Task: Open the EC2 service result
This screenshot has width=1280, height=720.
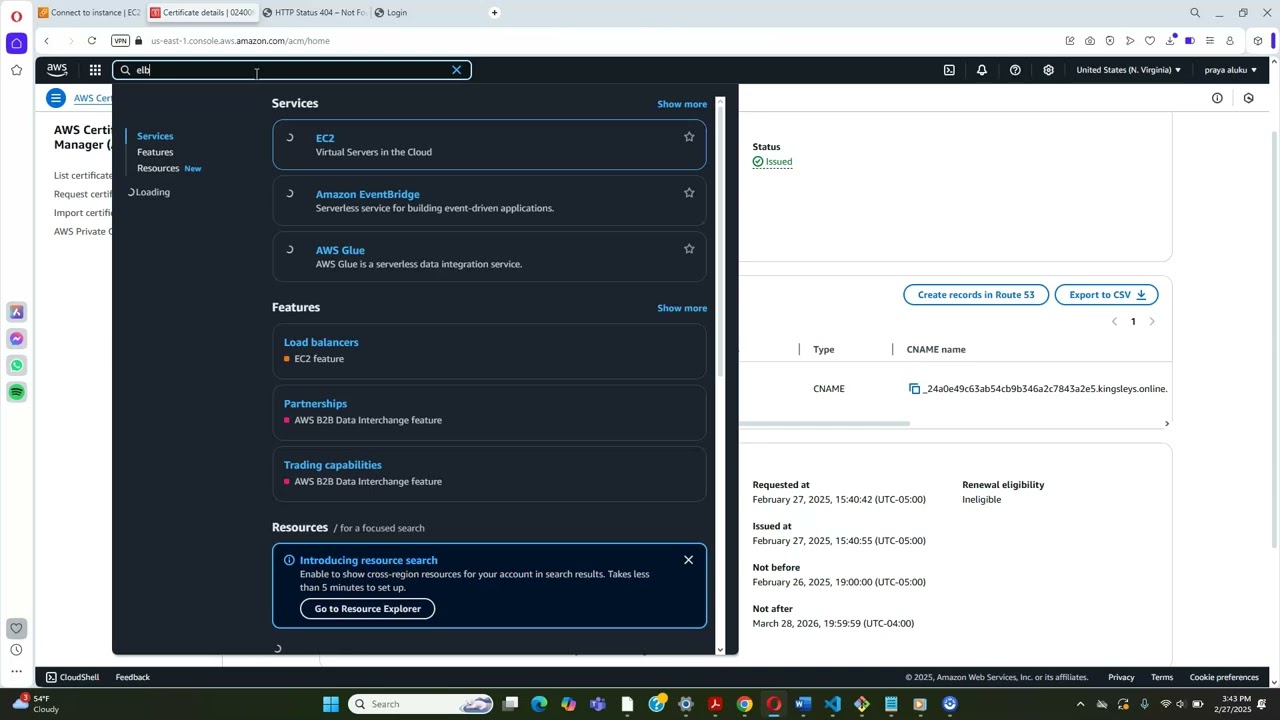Action: (325, 138)
